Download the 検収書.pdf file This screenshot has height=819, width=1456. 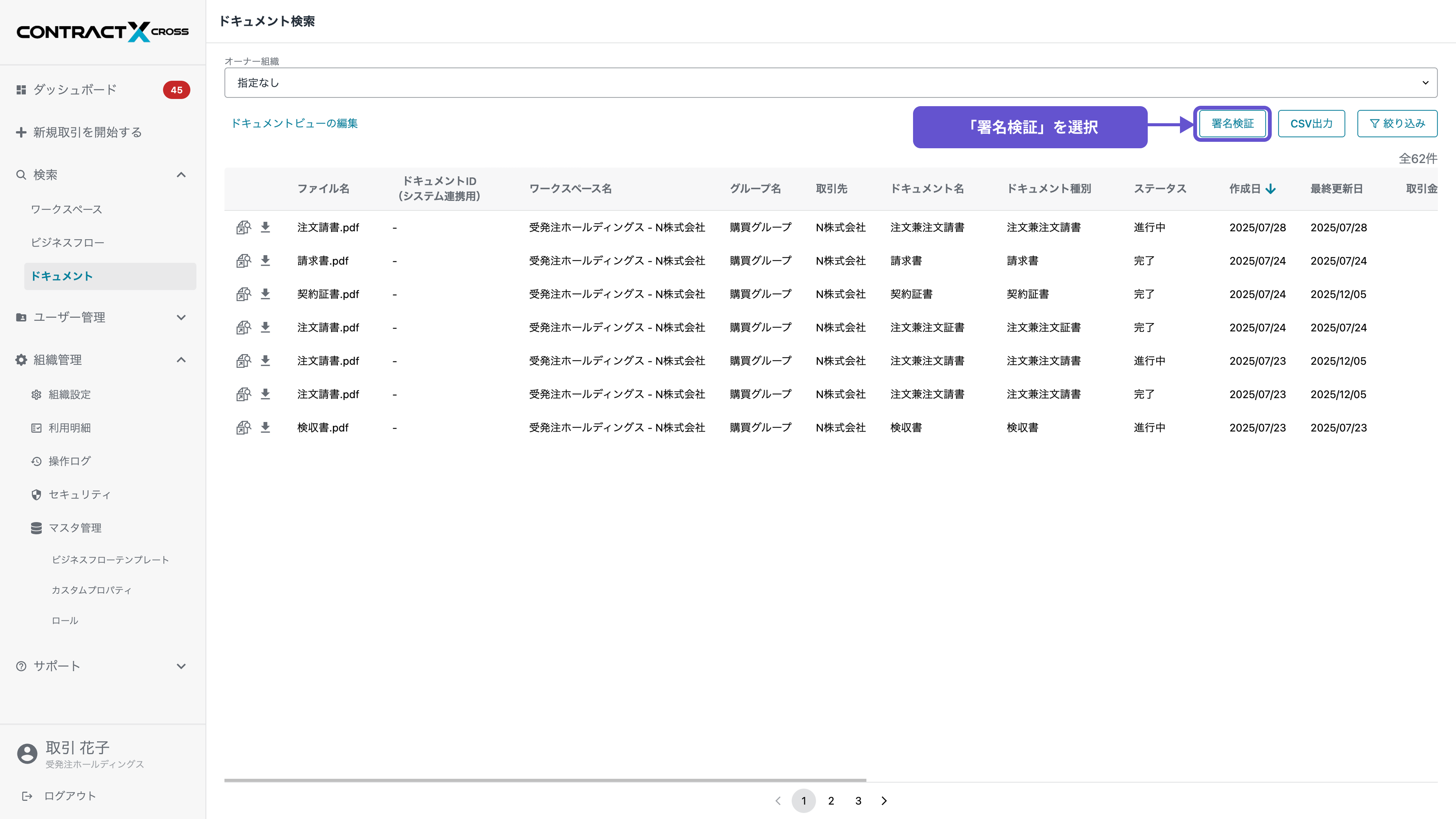[266, 427]
